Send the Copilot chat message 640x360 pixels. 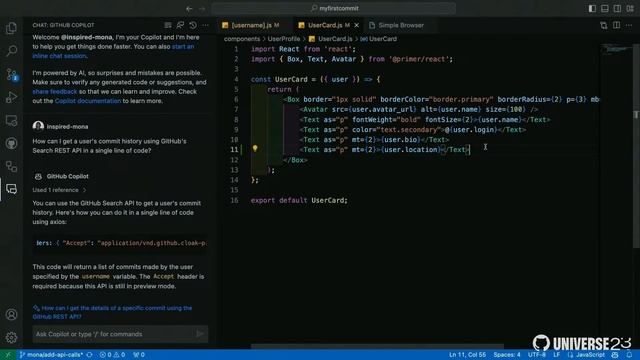click(200, 334)
